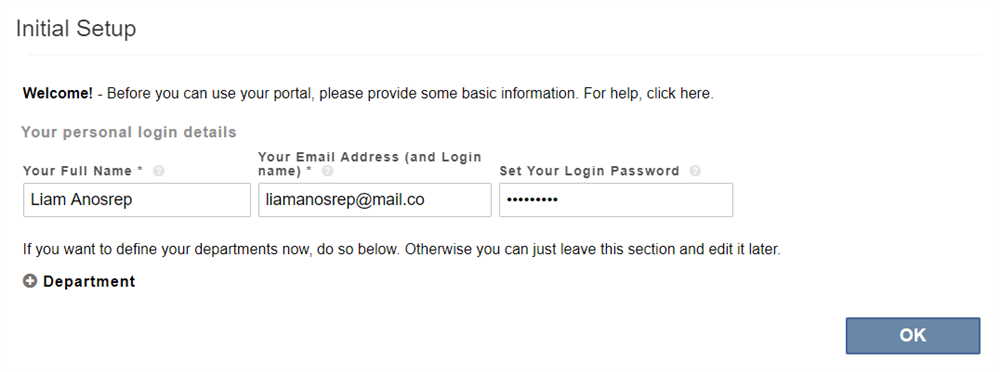Screen dimensions: 1000x372
Task: Click the required asterisk after Your Full Name
Action: 140,170
